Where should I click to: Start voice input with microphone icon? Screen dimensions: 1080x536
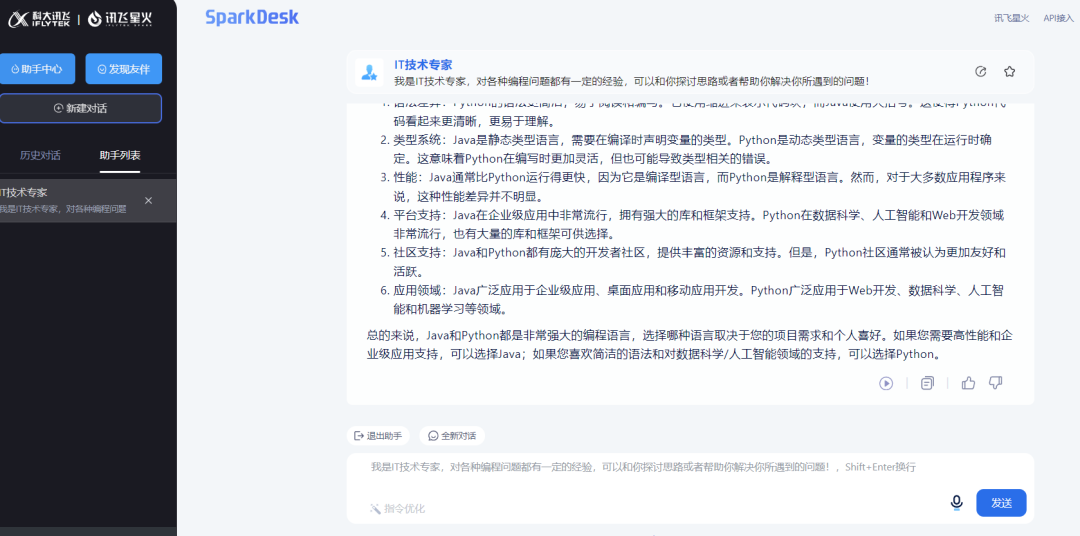(x=956, y=502)
